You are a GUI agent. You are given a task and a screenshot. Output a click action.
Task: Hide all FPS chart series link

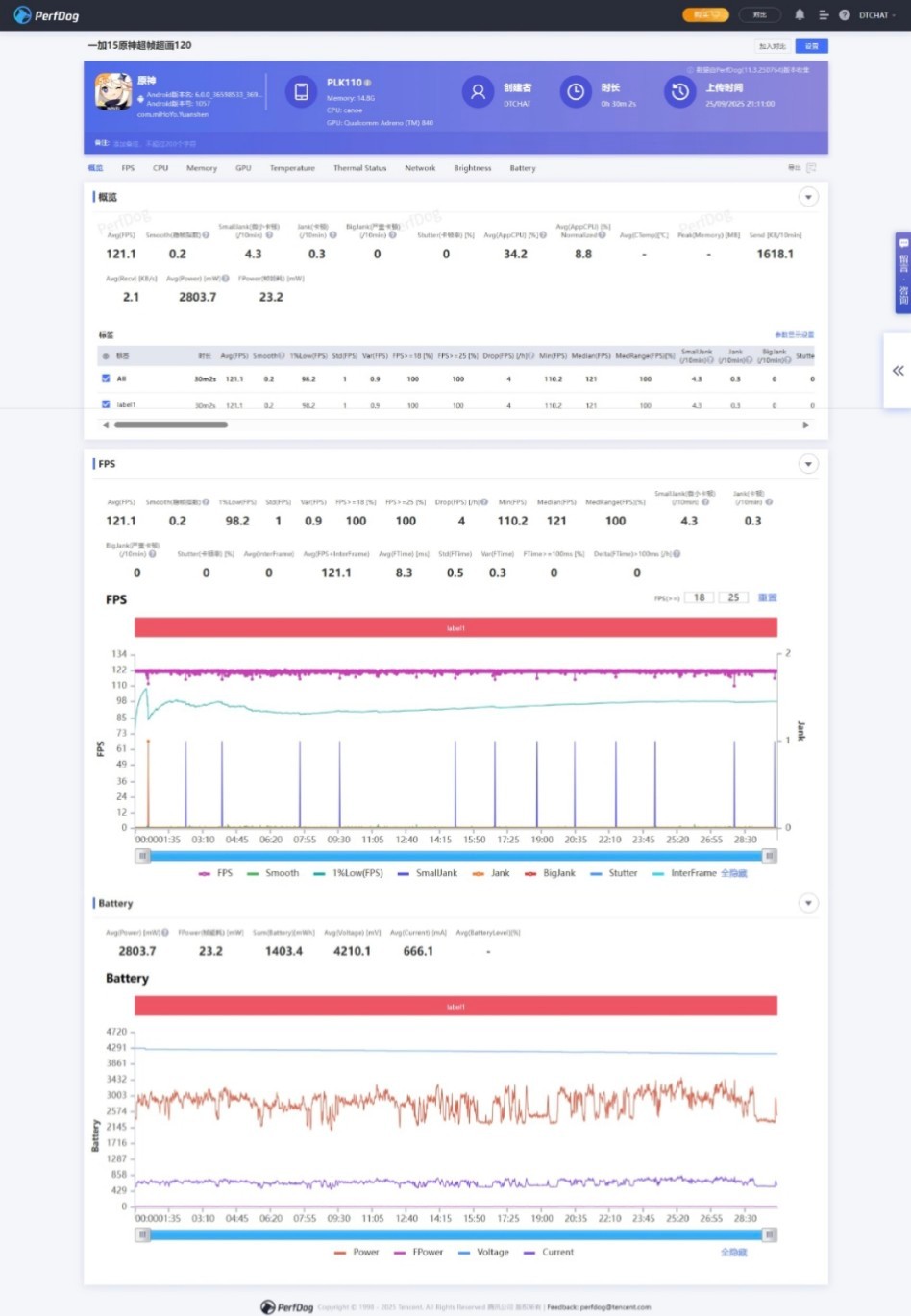tap(734, 873)
